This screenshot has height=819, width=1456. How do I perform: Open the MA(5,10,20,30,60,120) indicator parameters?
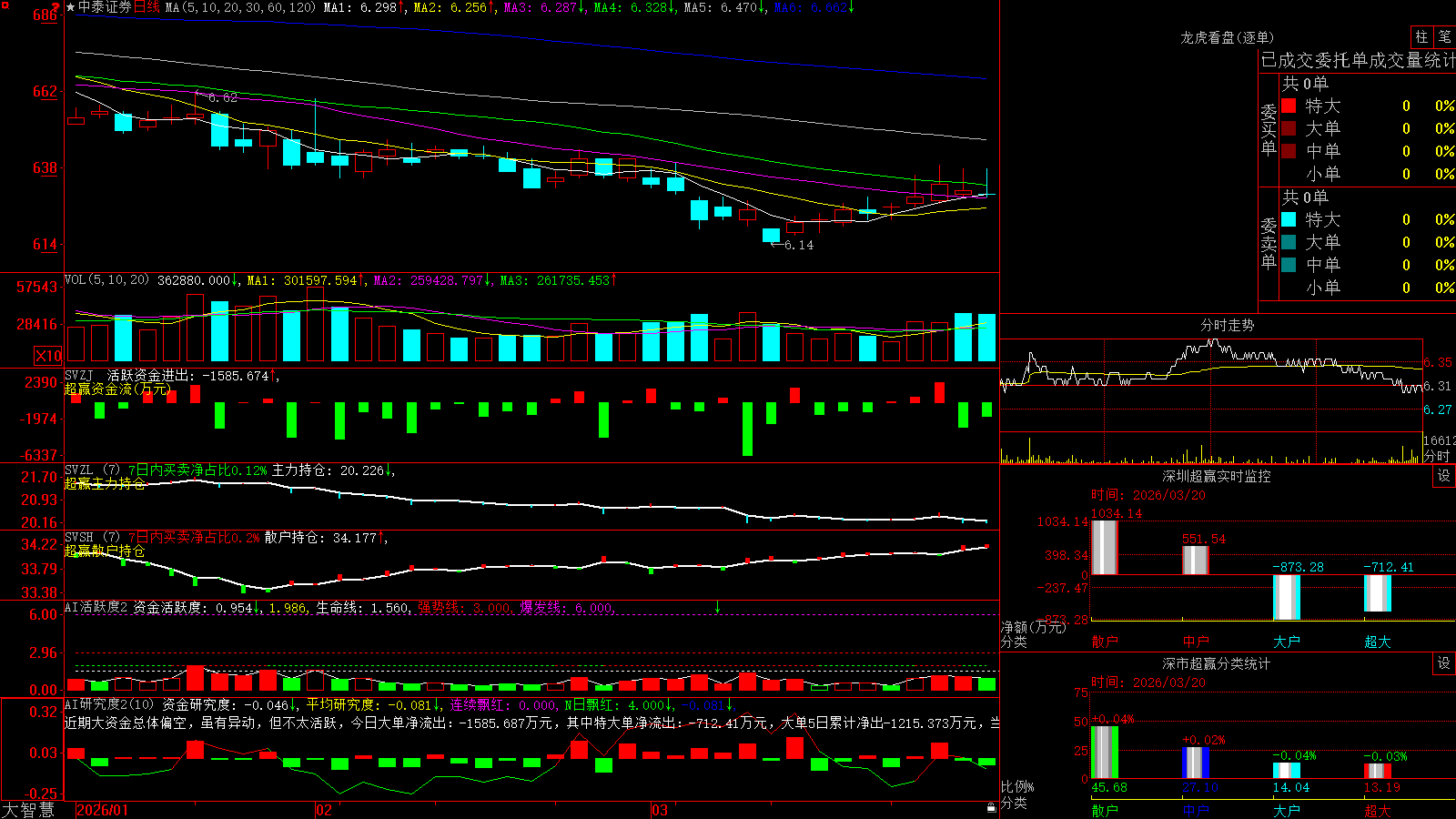(239, 7)
